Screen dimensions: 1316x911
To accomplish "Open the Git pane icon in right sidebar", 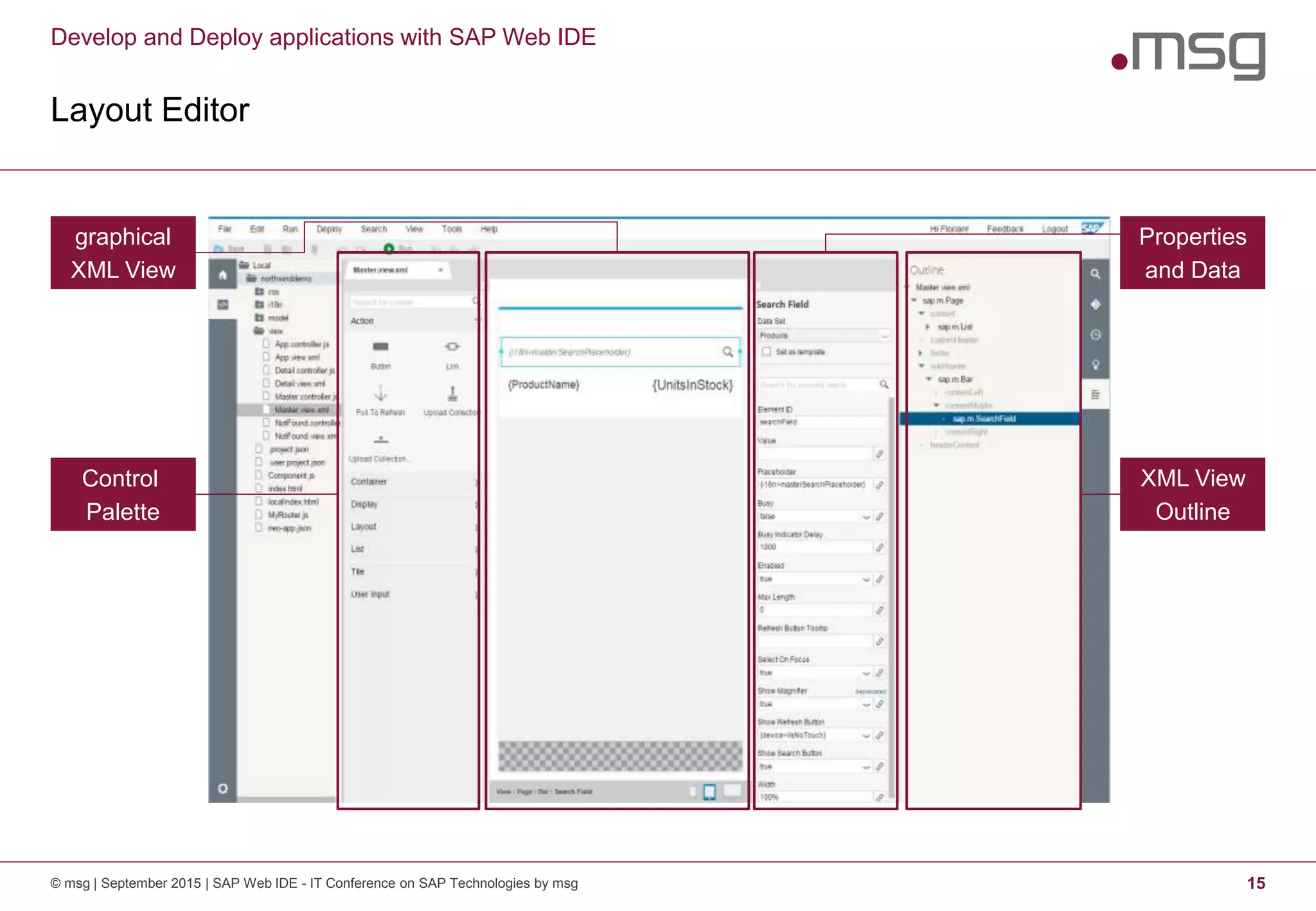I will point(1096,305).
